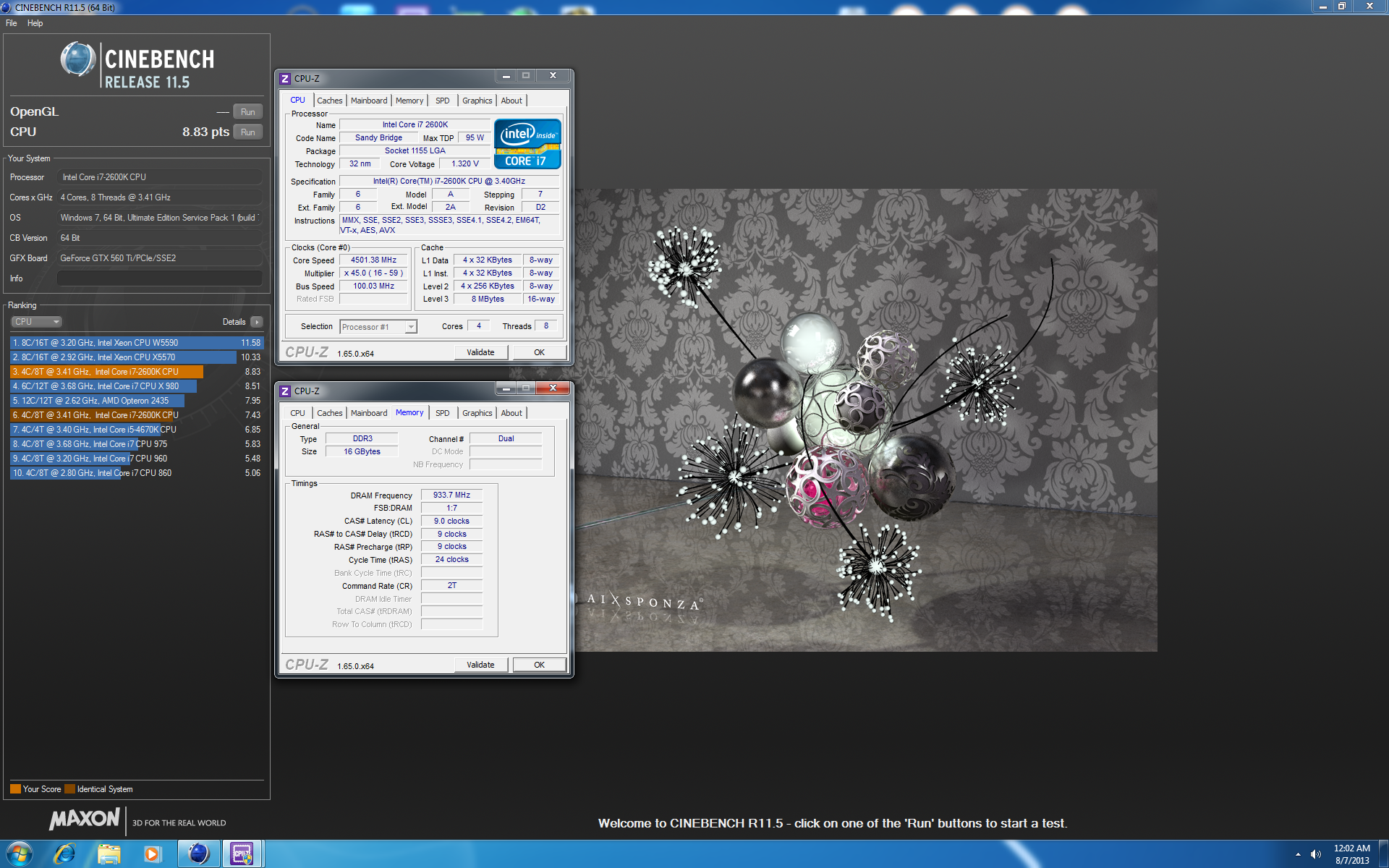Show hidden system tray icons

point(1298,854)
